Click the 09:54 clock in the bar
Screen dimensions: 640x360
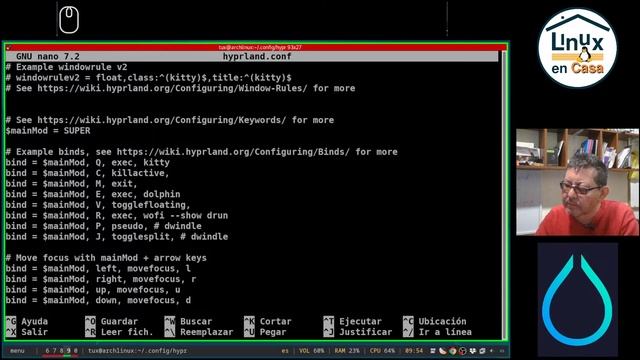414,351
